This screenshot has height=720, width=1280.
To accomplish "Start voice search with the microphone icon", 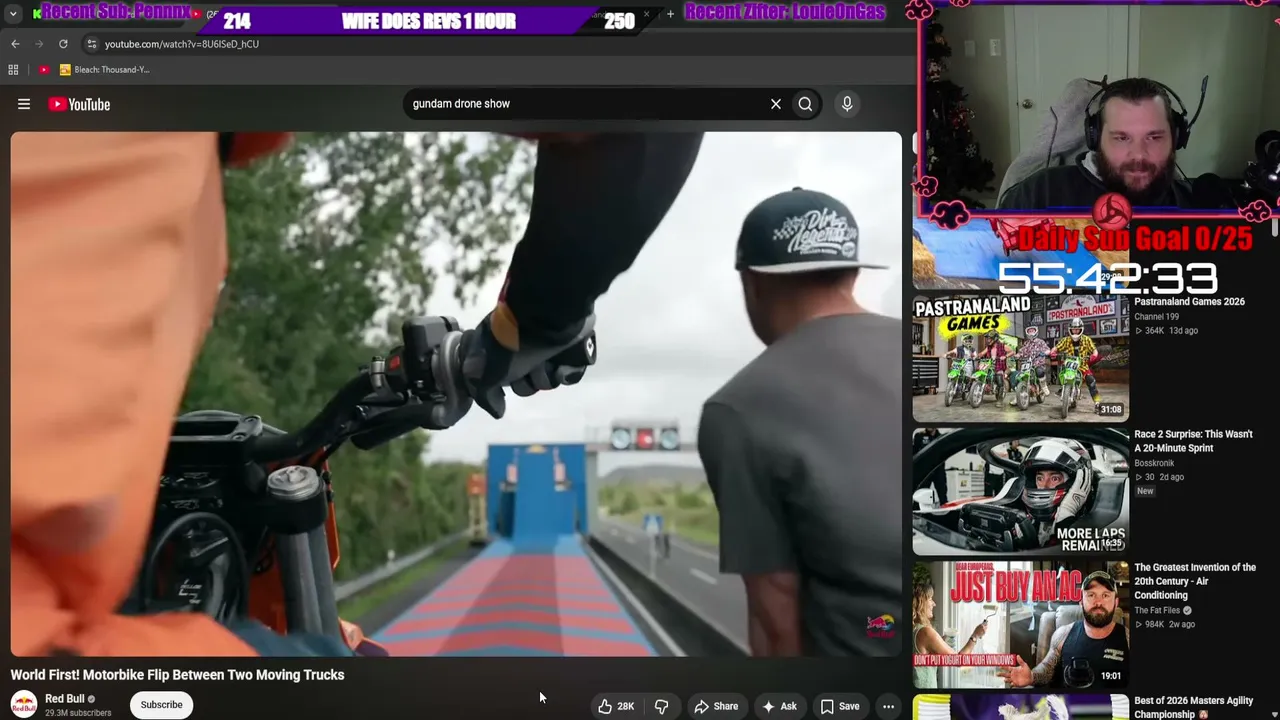I will pos(847,104).
